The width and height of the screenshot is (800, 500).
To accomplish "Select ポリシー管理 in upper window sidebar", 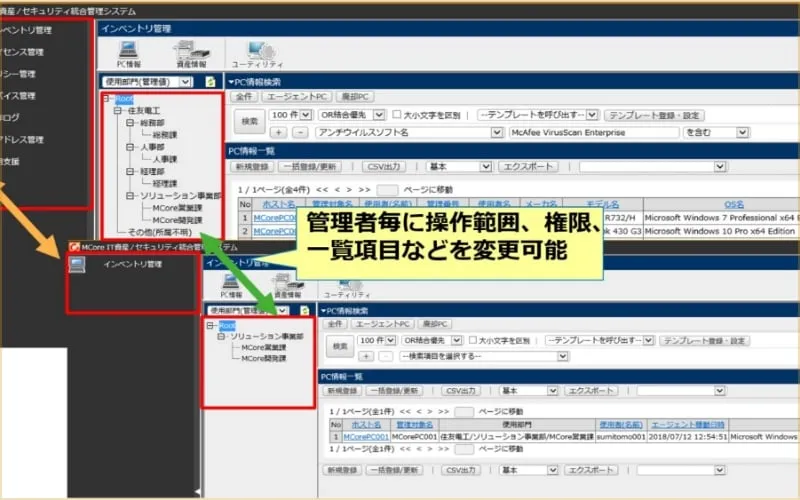I will 18,74.
